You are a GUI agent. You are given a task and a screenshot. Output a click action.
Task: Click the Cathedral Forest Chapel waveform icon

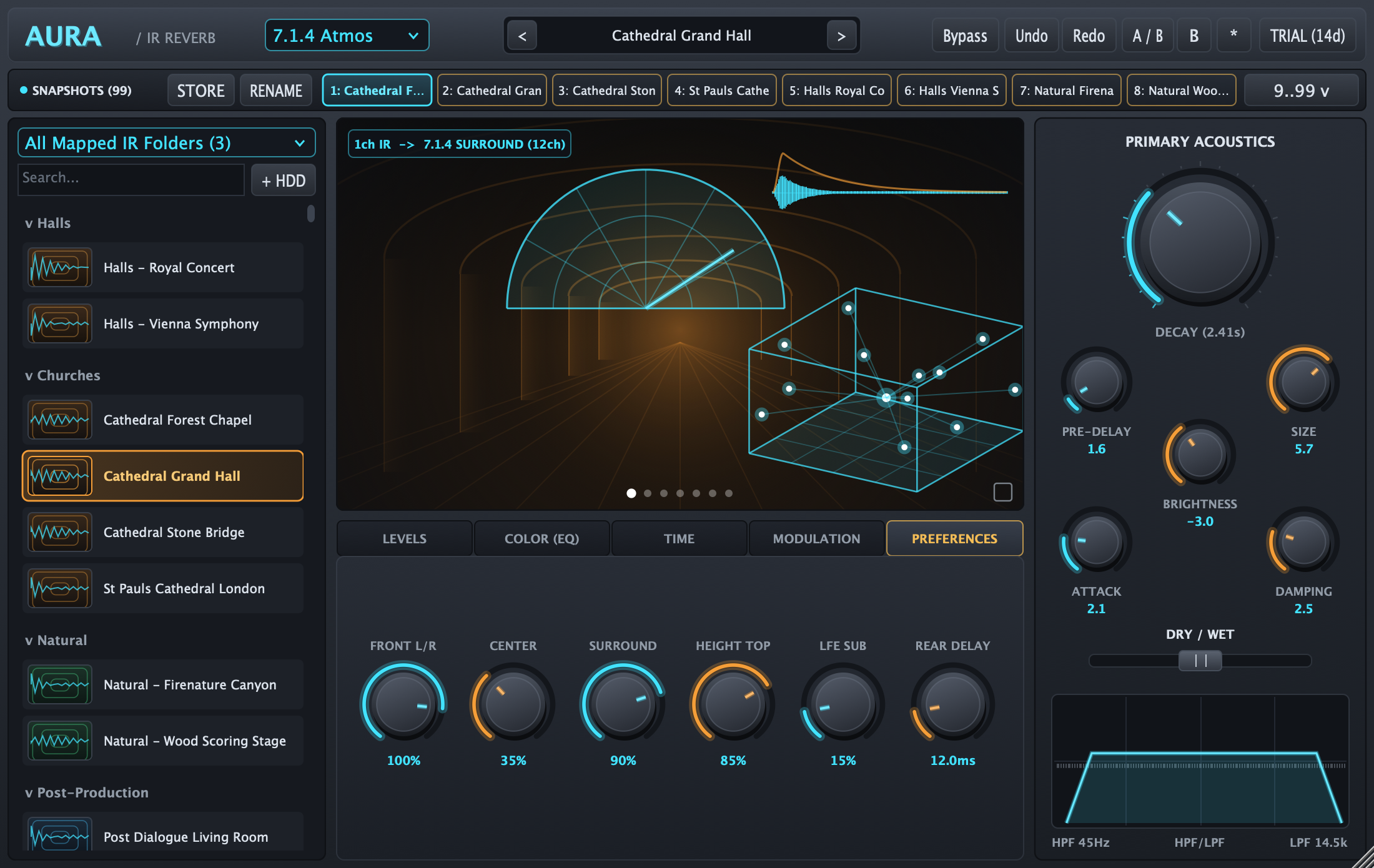pyautogui.click(x=60, y=420)
